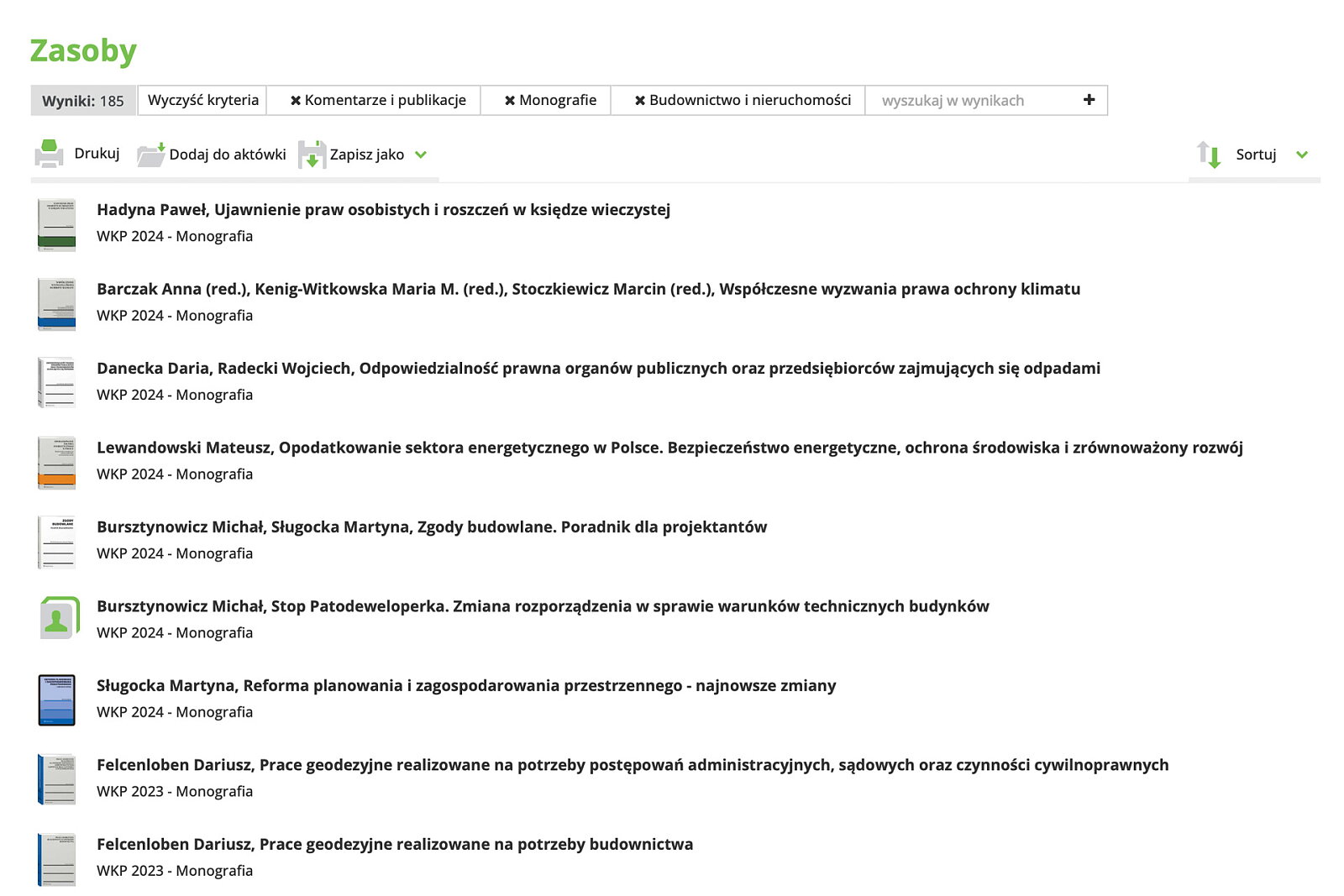Click WKP 2024 - Monografia under Hadyna Paweł
The image size is (1344, 896).
[x=175, y=236]
